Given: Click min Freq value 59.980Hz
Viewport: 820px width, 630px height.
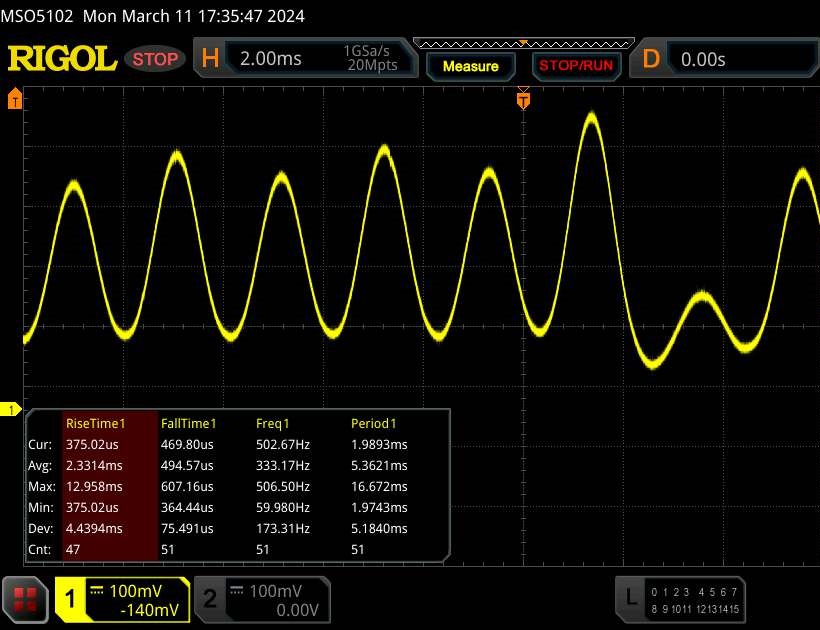Looking at the screenshot, I should (283, 507).
